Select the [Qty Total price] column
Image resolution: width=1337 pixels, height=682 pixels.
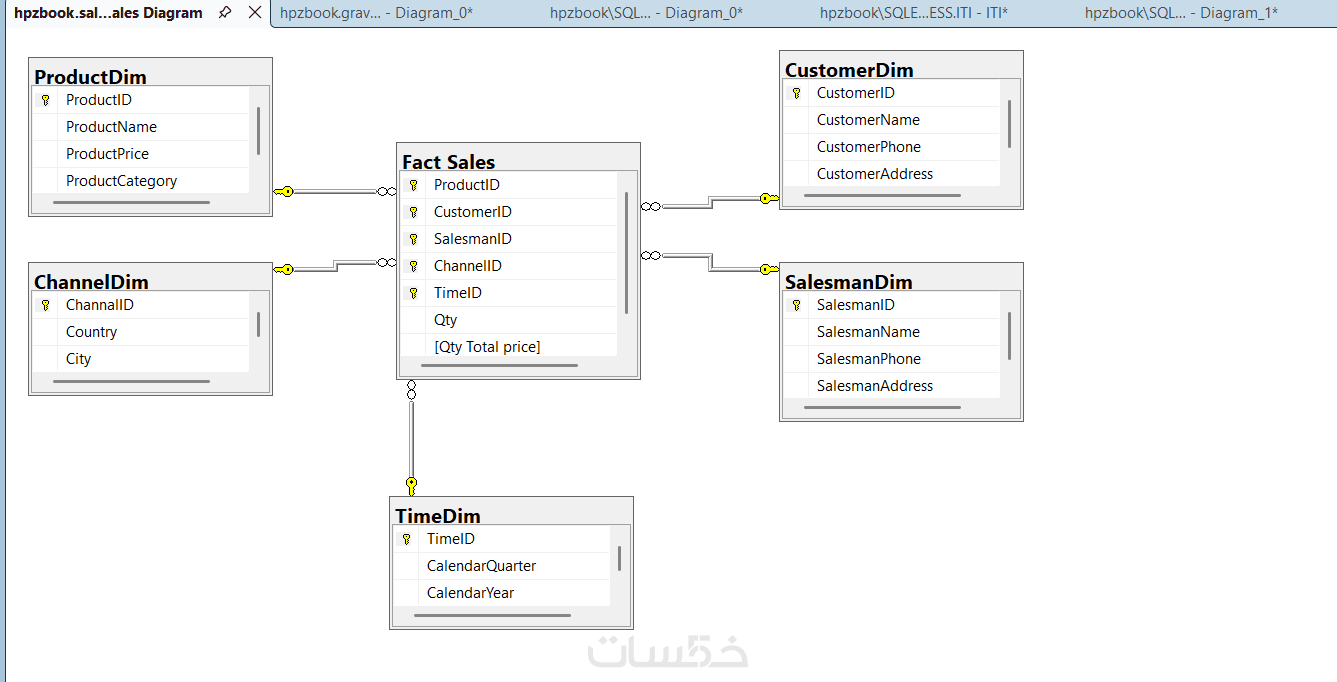tap(509, 347)
